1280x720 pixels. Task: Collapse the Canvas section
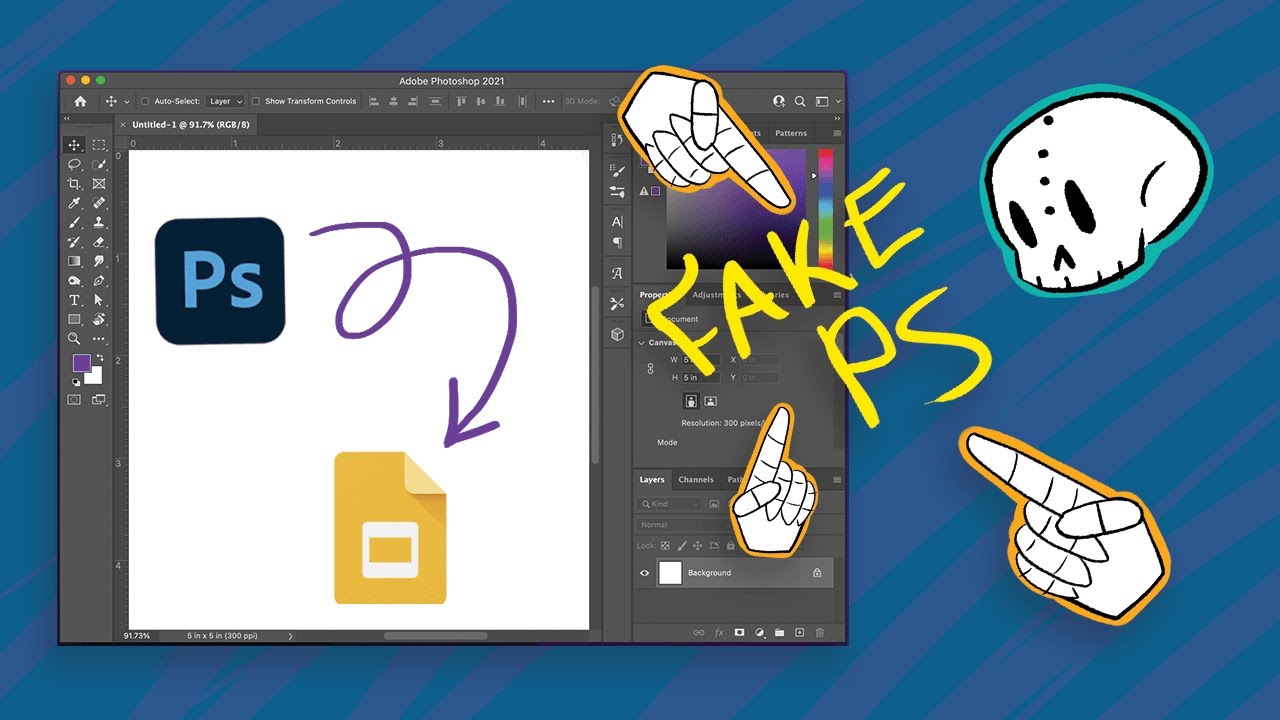pos(642,342)
